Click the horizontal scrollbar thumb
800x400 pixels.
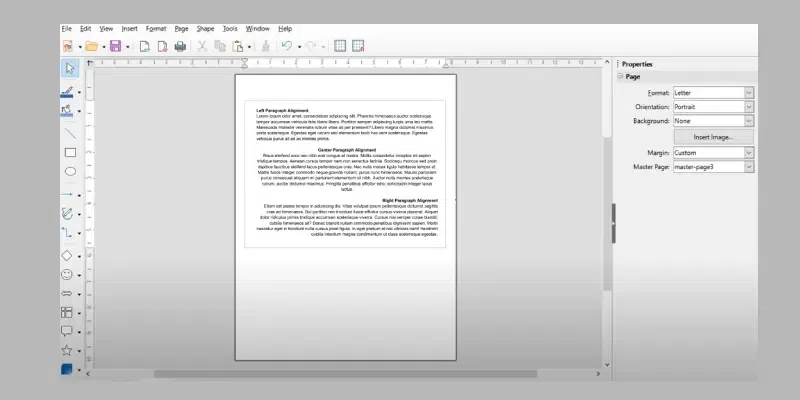345,374
